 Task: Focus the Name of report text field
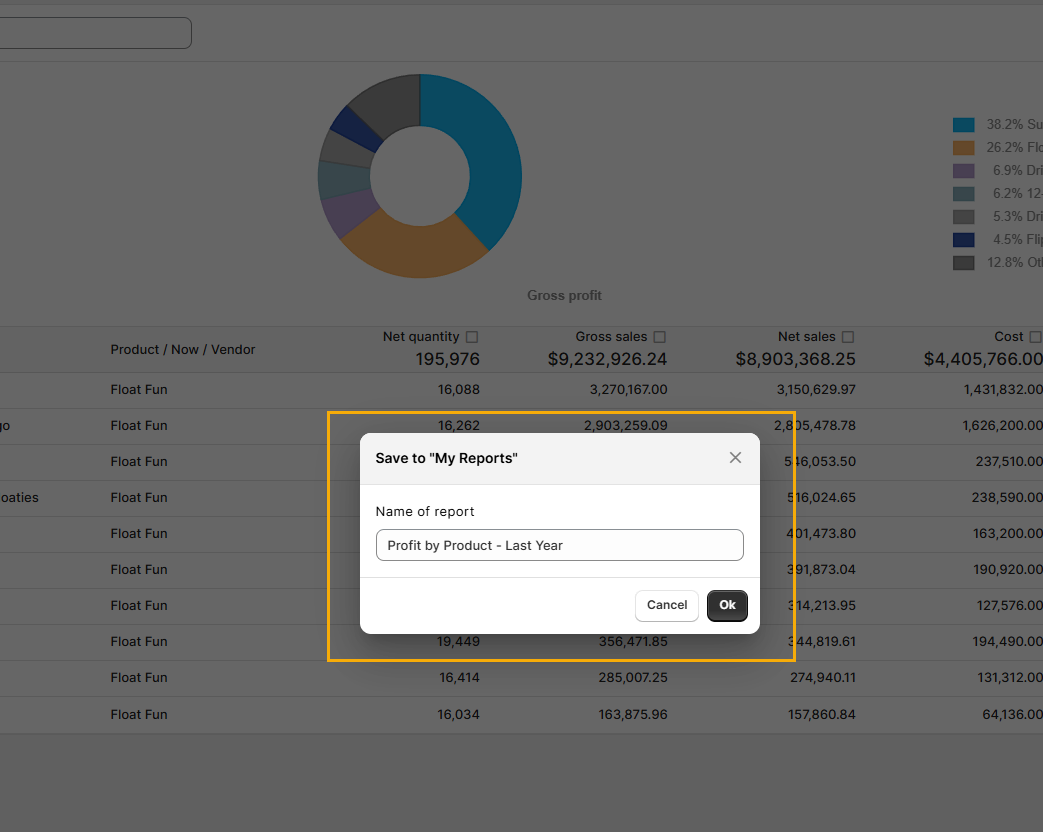tap(559, 545)
